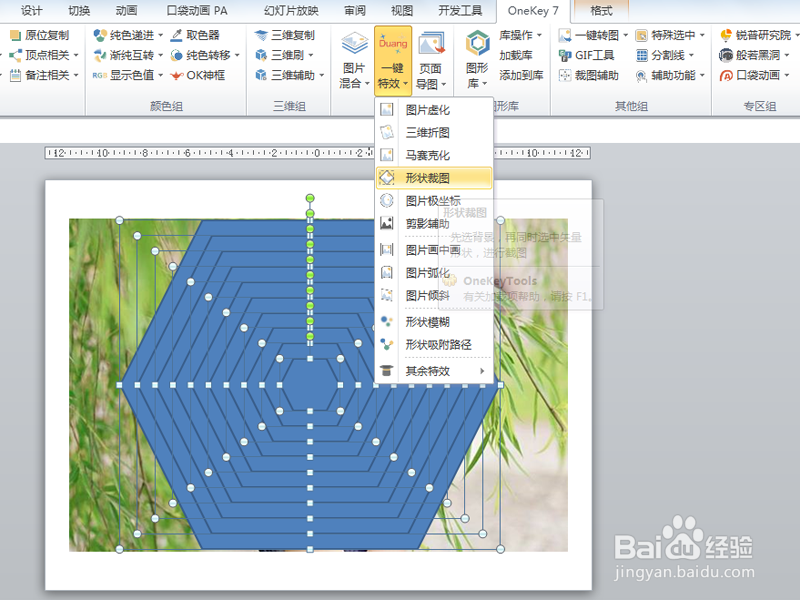
Task: Choose 形状吸附路径 menu item
Action: click(434, 344)
